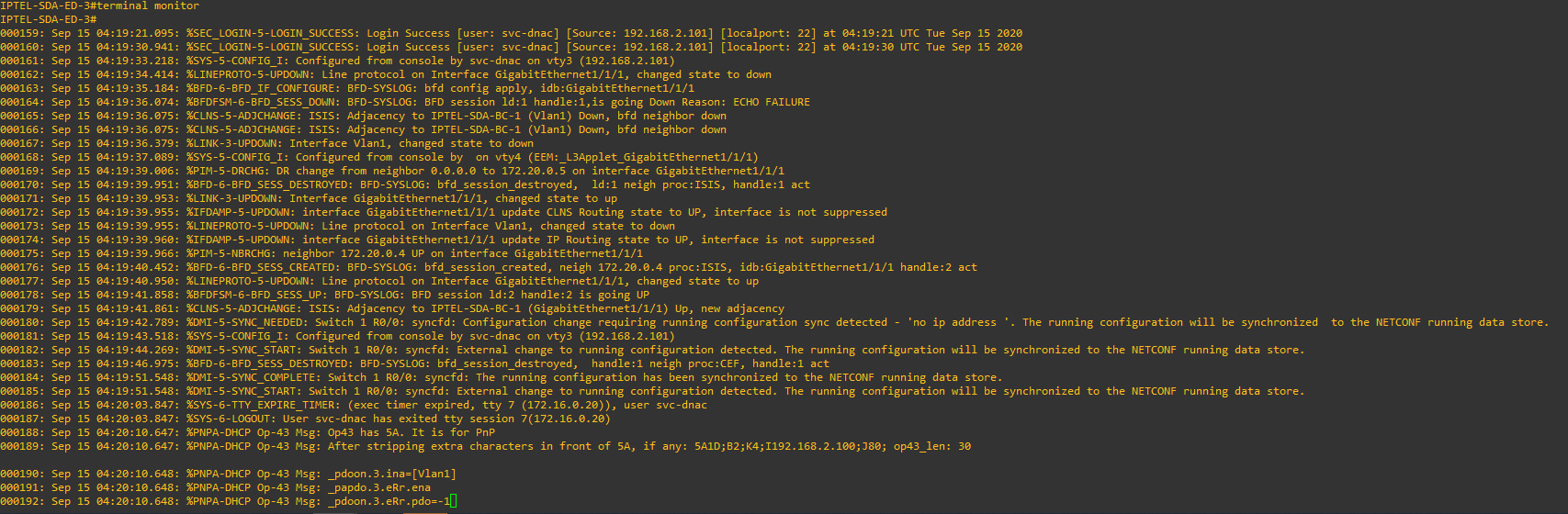The width and height of the screenshot is (1568, 514).
Task: Click the %SYS-6-LOGOUT svc-dnac exited line
Action: [305, 419]
